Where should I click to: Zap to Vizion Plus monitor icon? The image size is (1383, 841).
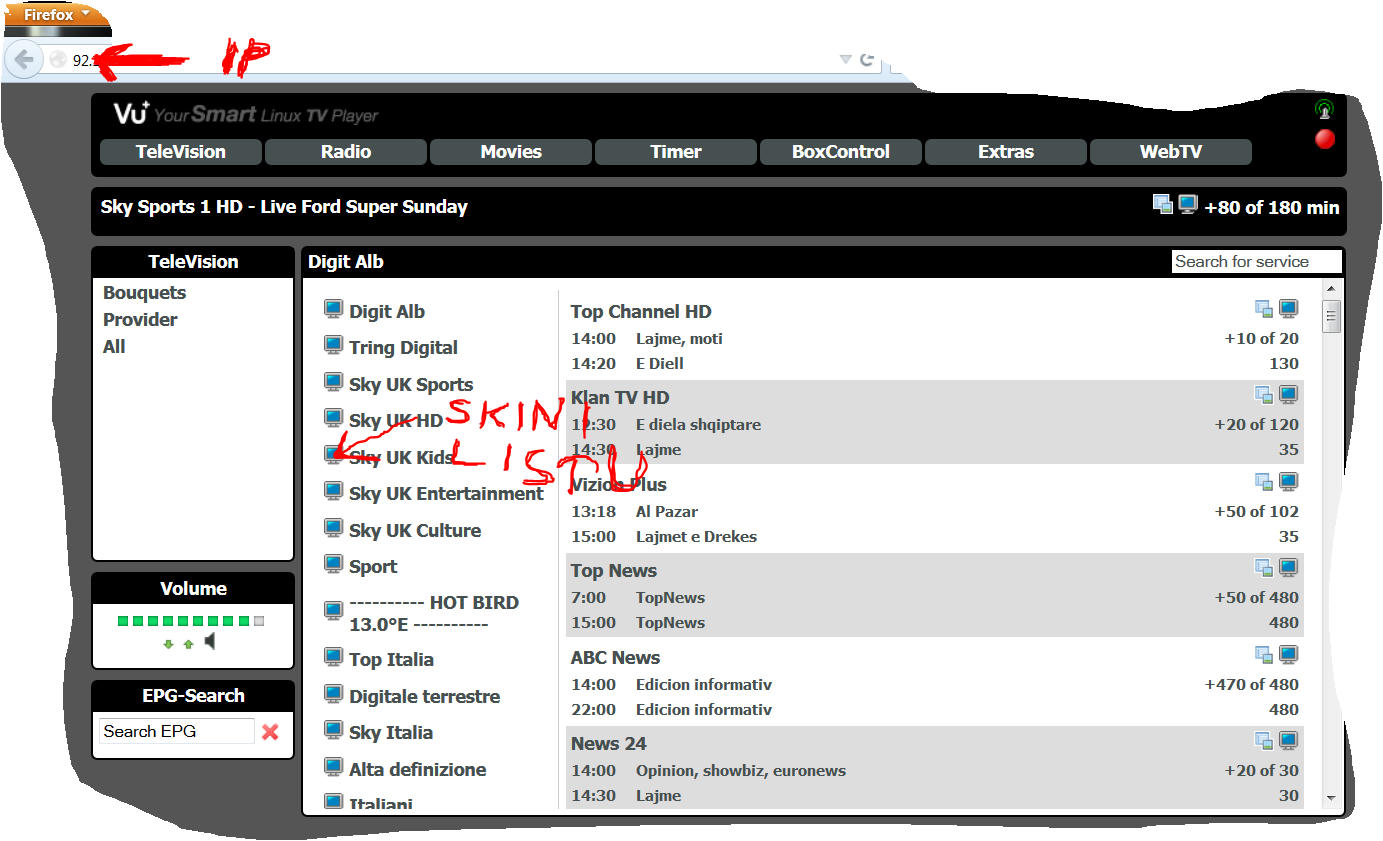coord(1289,482)
